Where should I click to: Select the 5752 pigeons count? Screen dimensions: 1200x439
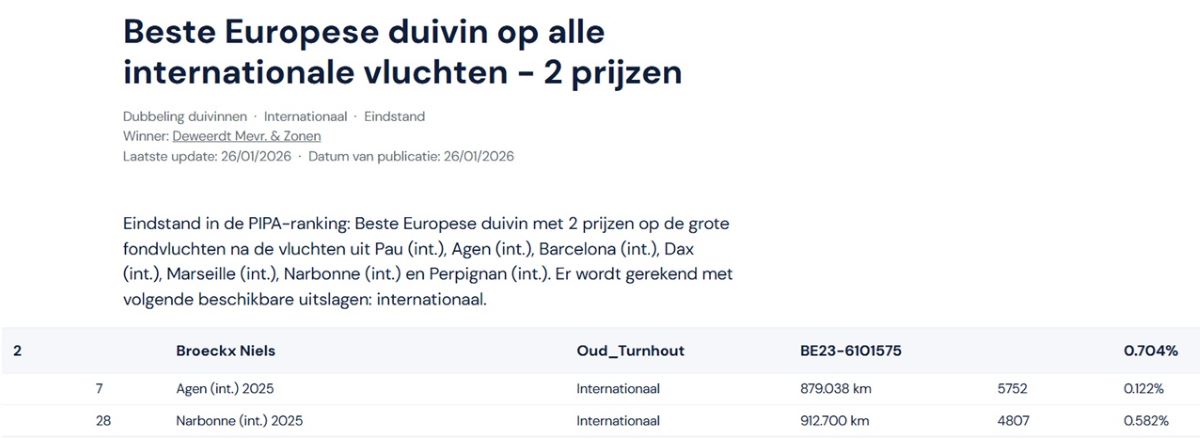pyautogui.click(x=1011, y=388)
